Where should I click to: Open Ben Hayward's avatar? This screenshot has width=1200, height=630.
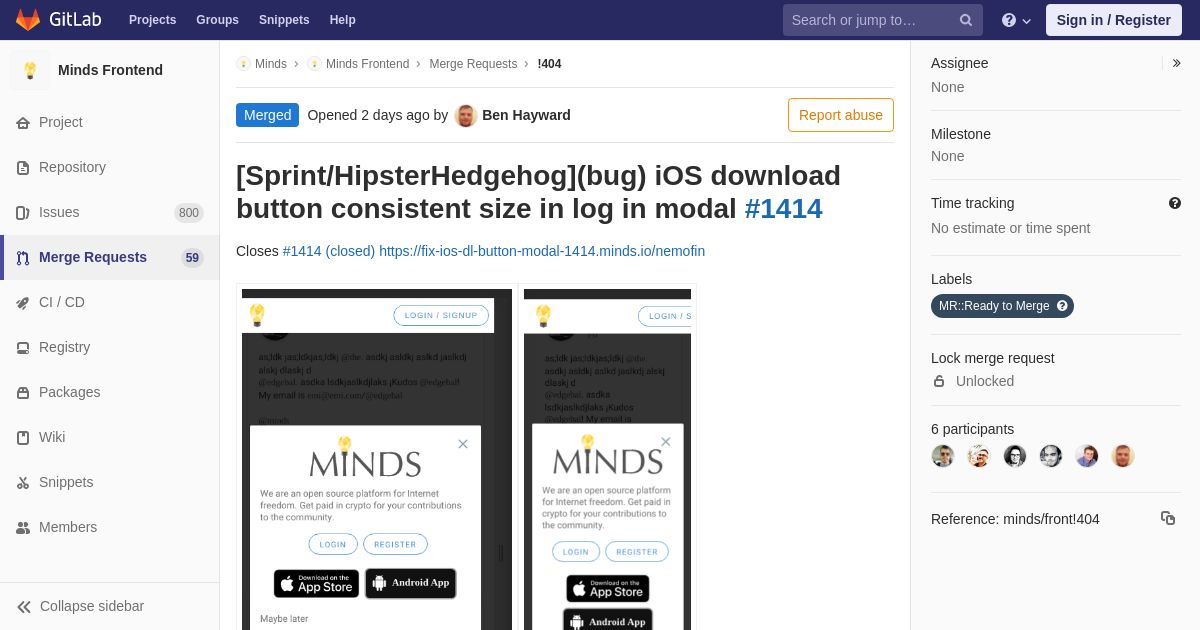click(466, 115)
